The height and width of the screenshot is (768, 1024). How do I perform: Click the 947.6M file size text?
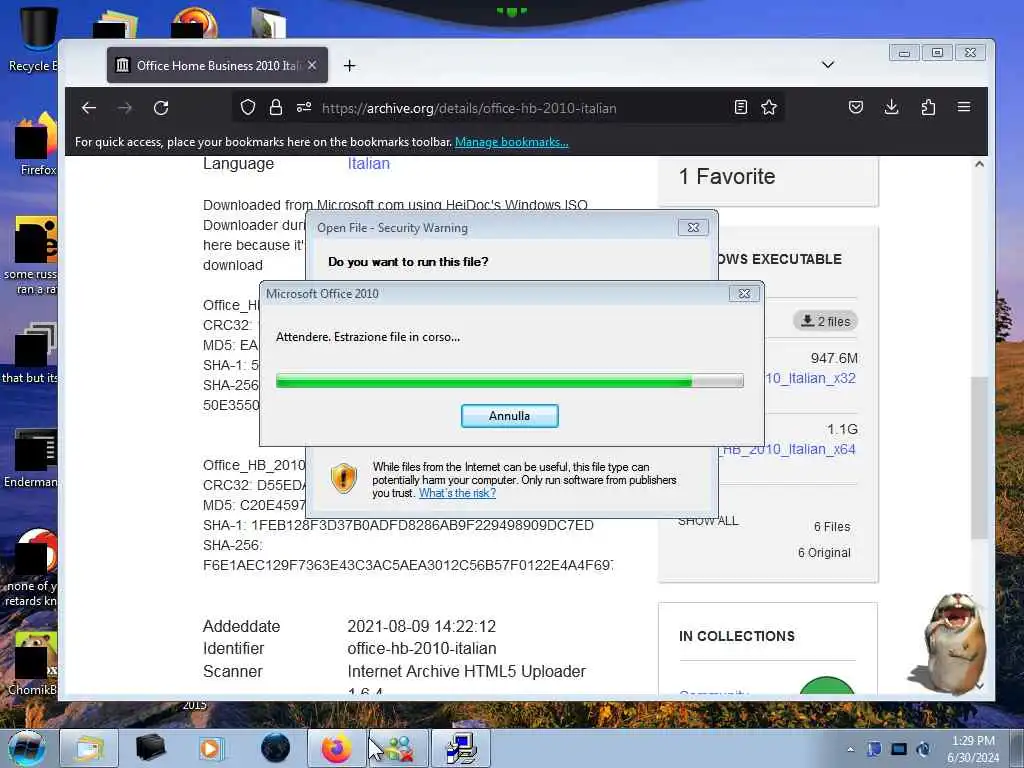[834, 358]
